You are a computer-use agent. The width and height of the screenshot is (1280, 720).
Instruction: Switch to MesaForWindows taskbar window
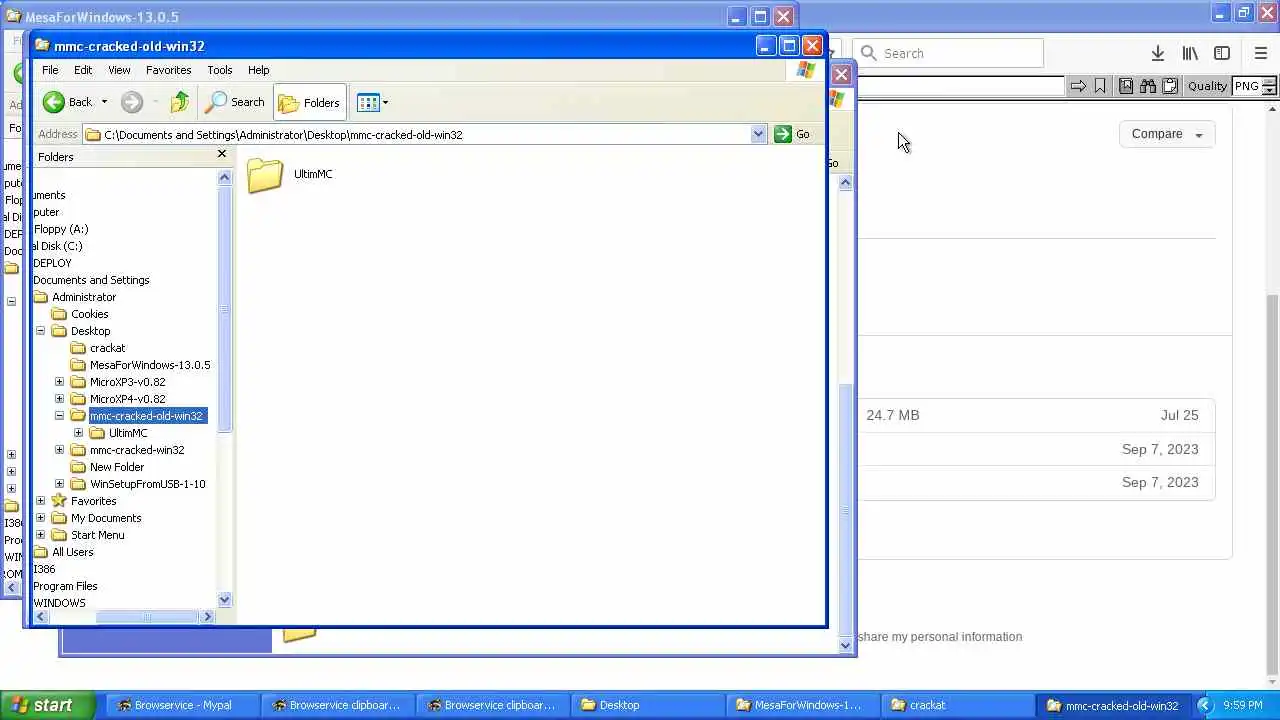point(802,705)
